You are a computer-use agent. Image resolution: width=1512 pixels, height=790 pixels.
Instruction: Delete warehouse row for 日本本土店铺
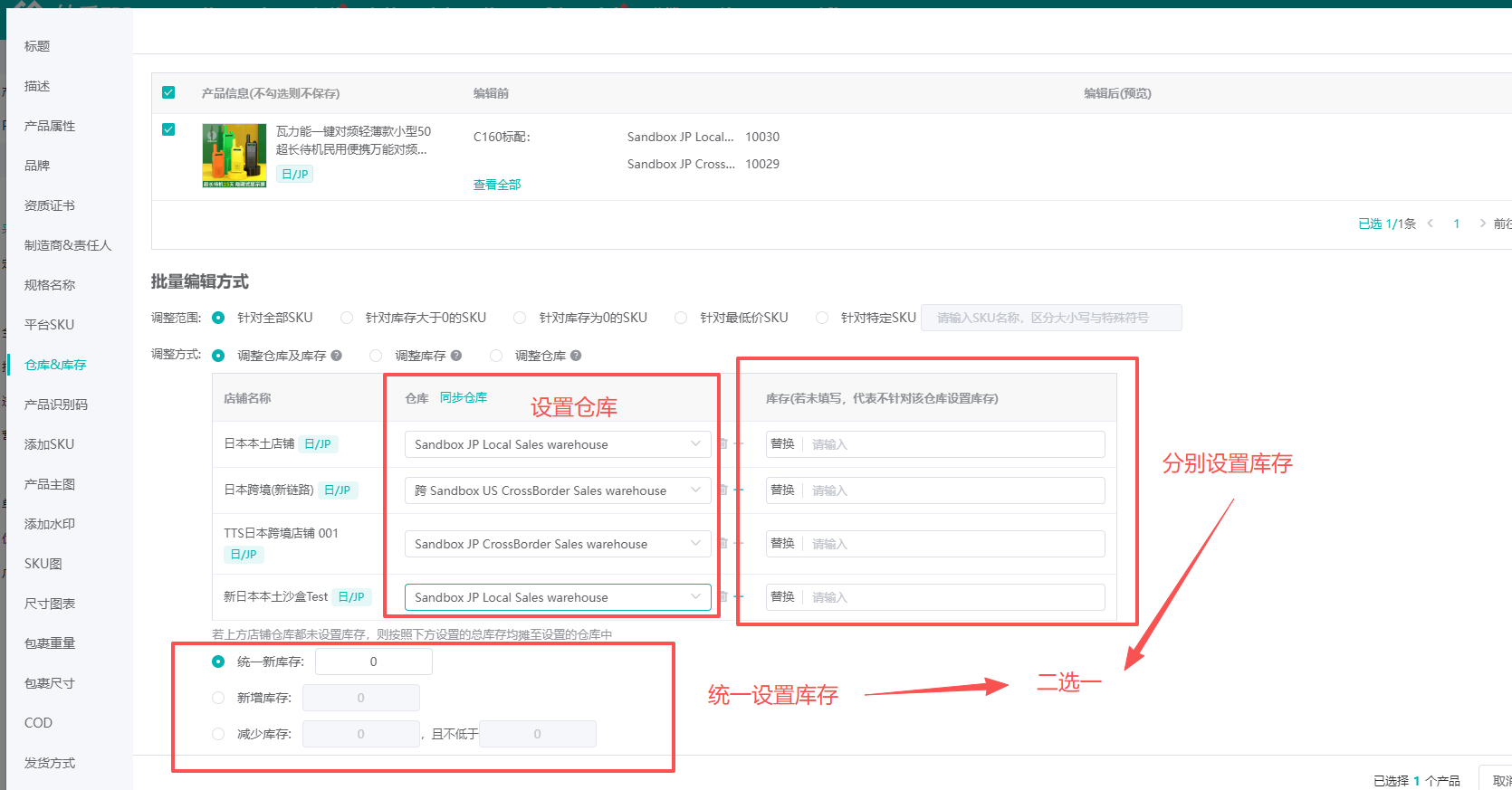tap(723, 444)
